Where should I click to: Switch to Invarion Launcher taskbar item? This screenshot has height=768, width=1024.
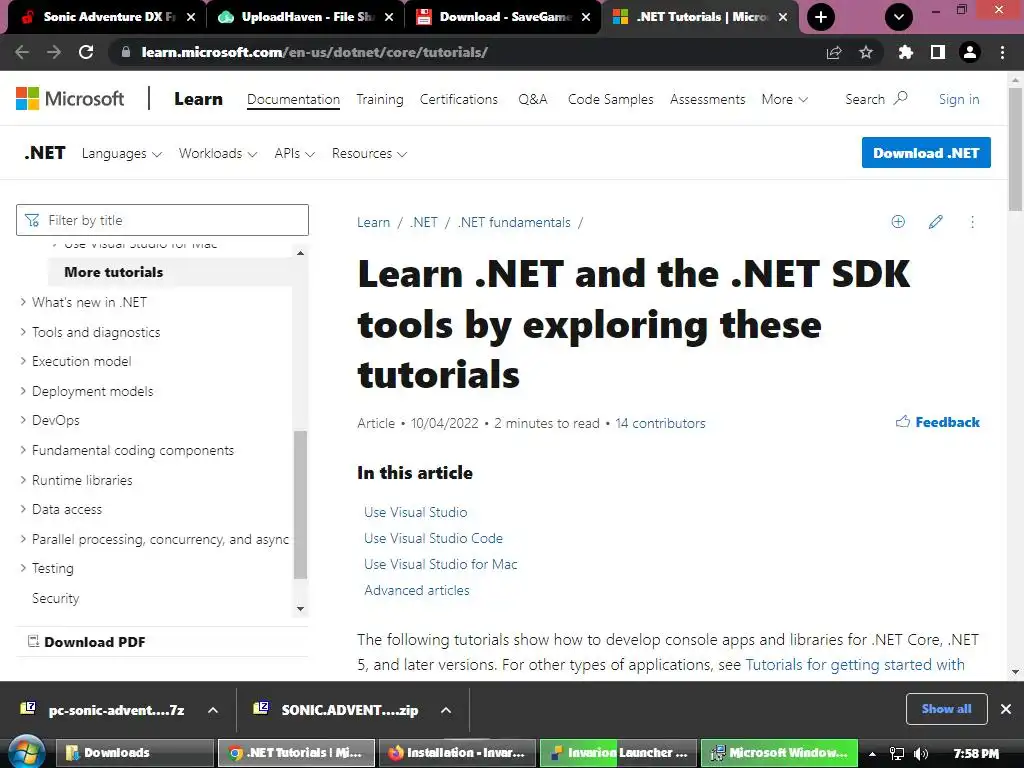coord(619,752)
